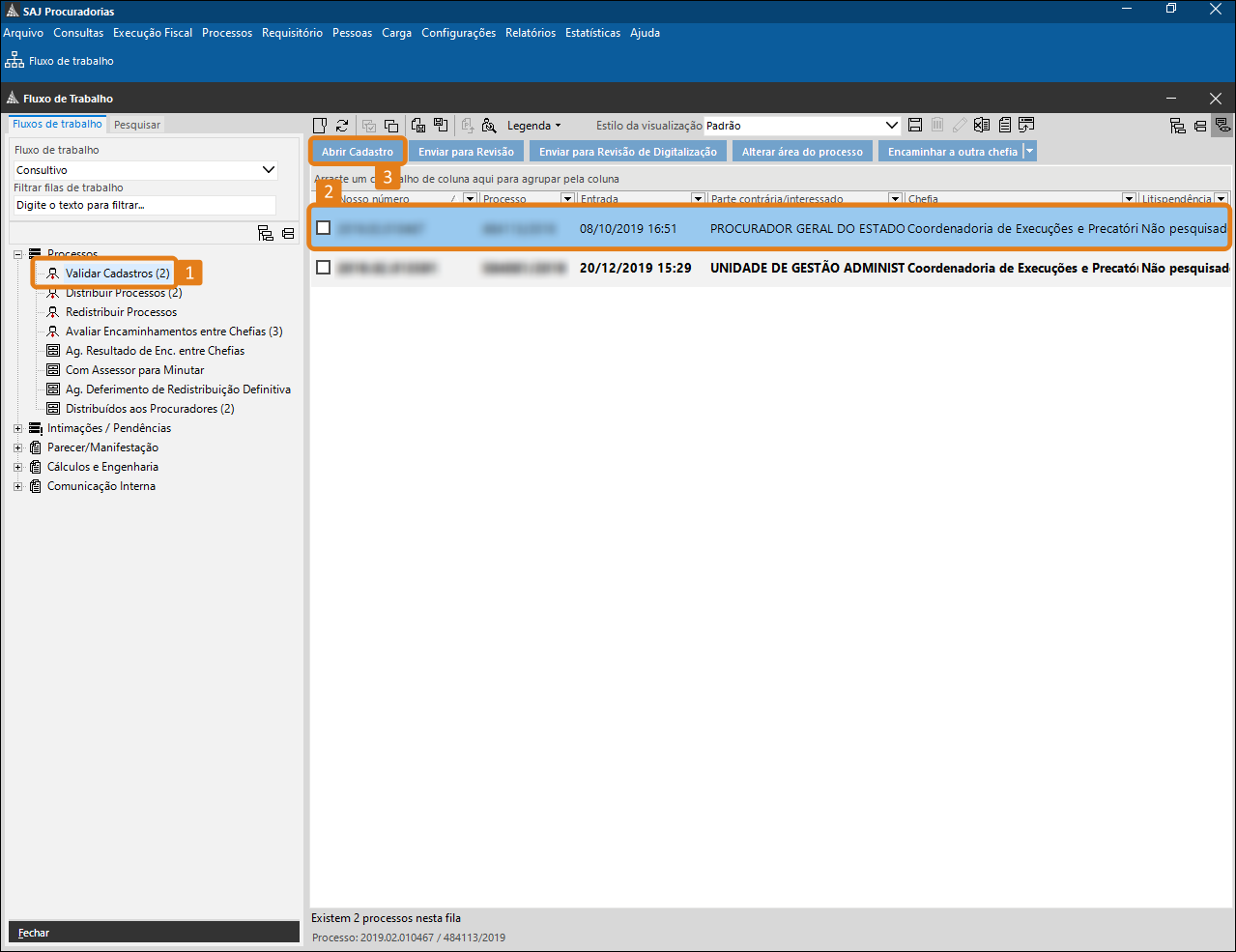Switch to the Pesquisar tab
Image resolution: width=1236 pixels, height=952 pixels.
point(137,125)
